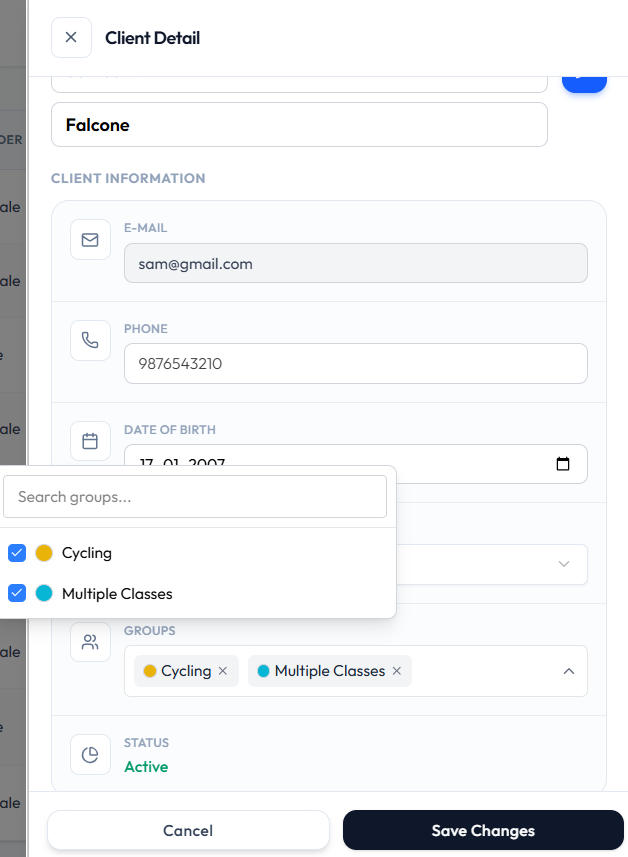The image size is (628, 857).
Task: Click the e-mail envelope icon
Action: tap(90, 240)
